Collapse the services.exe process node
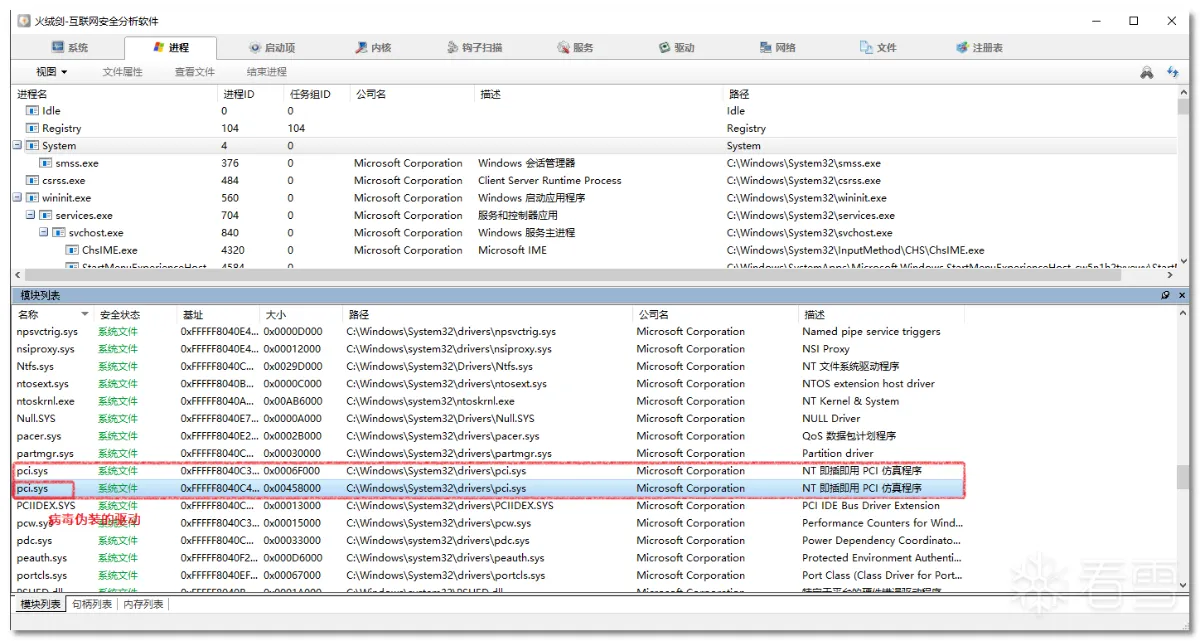The image size is (1200, 641). [30, 216]
